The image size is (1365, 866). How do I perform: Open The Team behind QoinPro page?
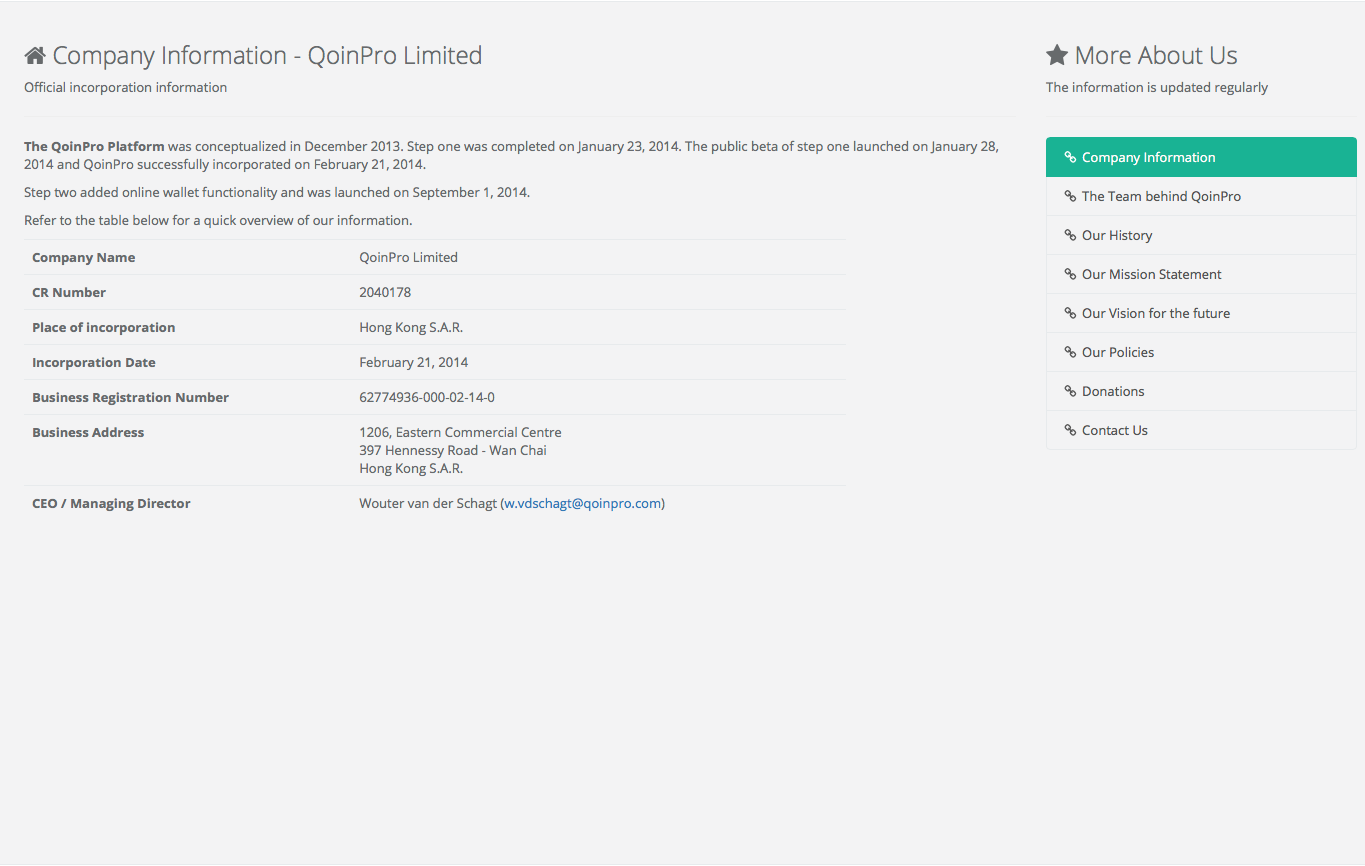[x=1201, y=196]
